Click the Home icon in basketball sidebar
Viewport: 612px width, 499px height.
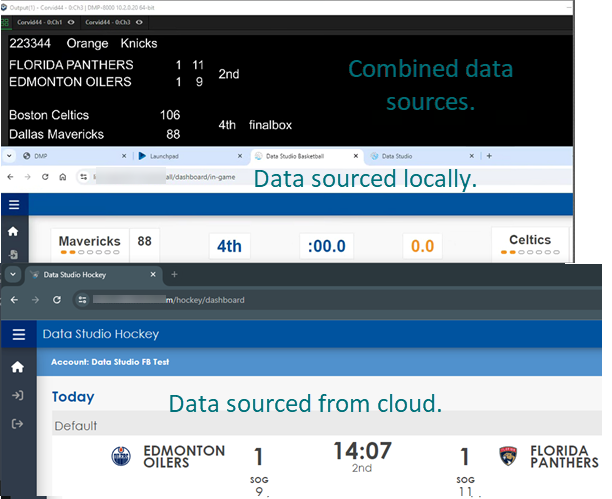pos(13,231)
